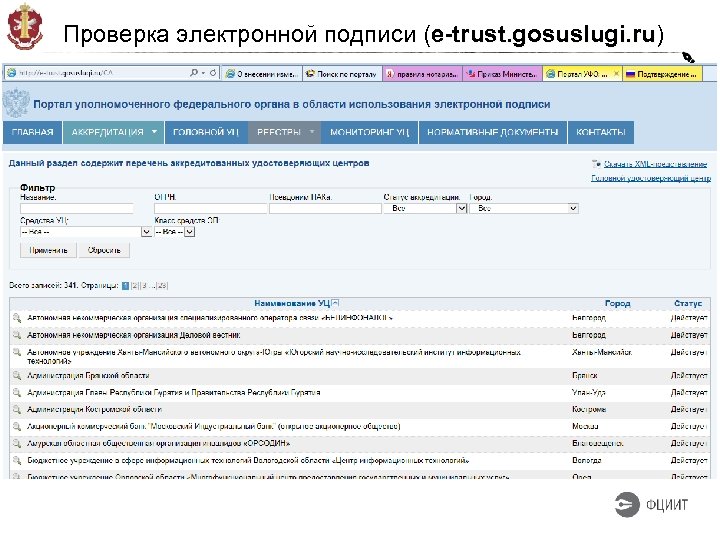Click the refresh icon in address bar
Image resolution: width=720 pixels, height=540 pixels.
213,73
